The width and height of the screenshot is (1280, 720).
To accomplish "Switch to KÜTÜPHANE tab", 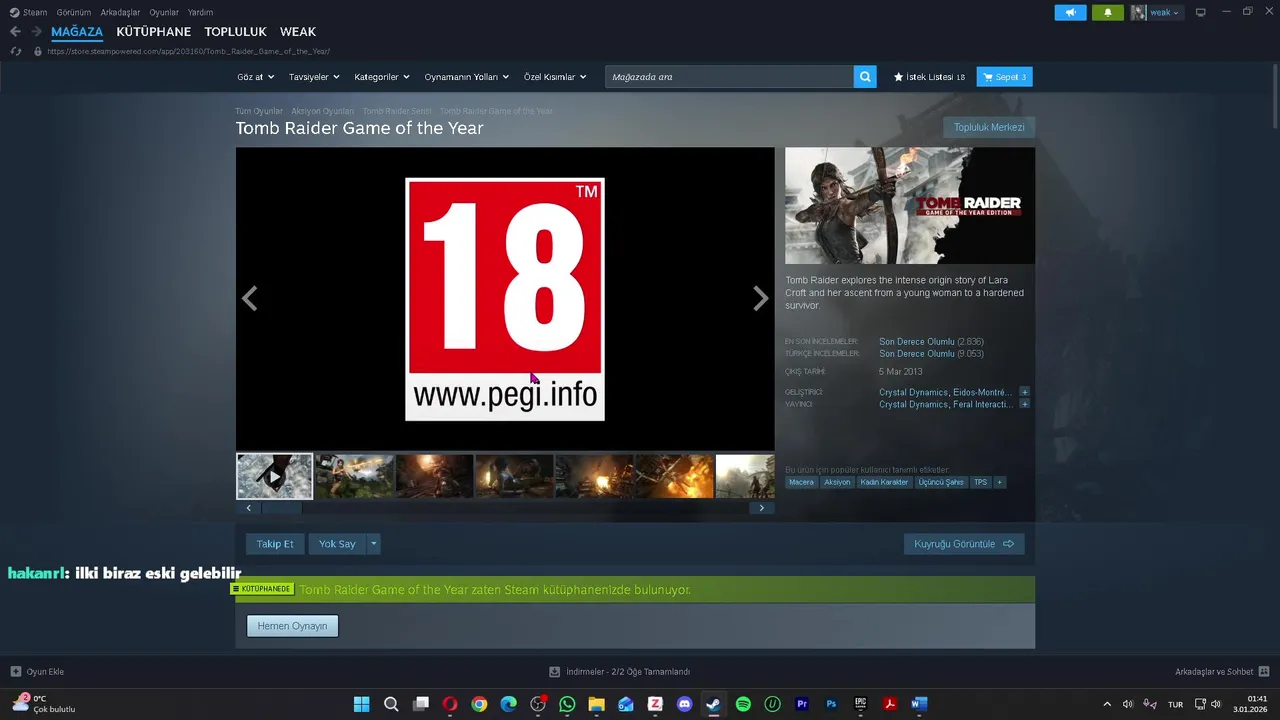I will [153, 32].
